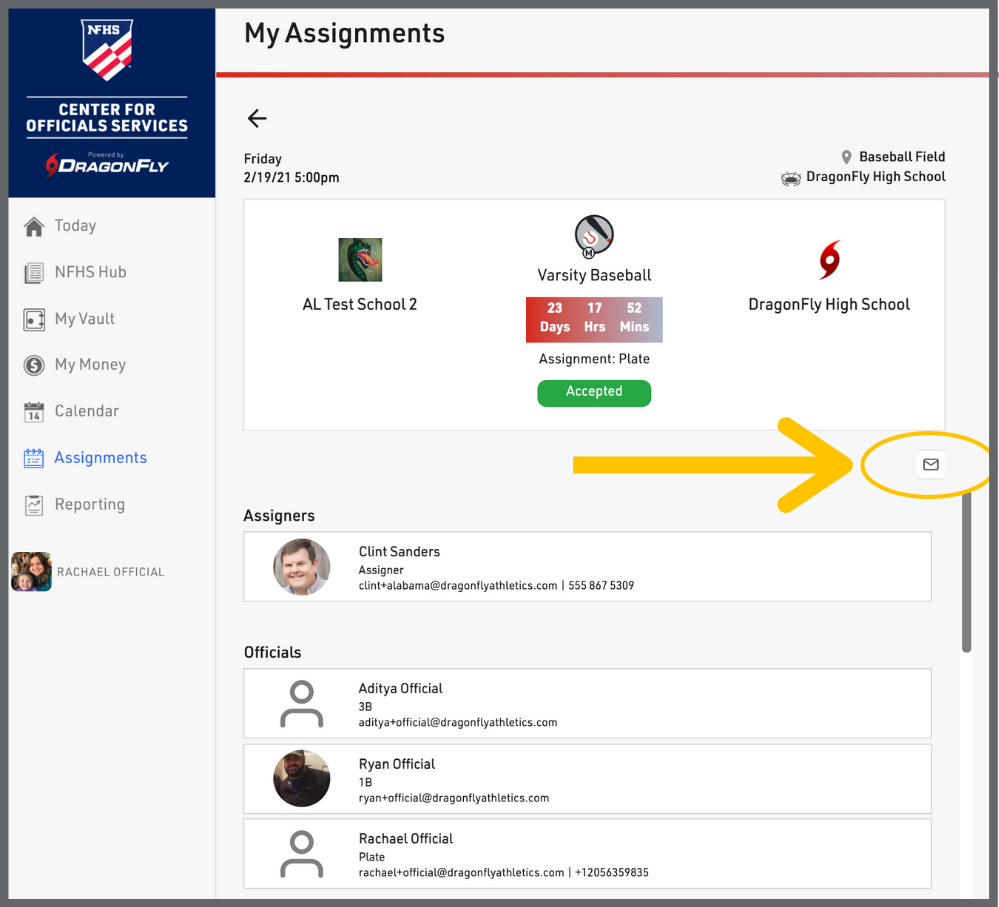Click the Reporting chart icon
Screen dimensions: 999x907
pos(34,505)
